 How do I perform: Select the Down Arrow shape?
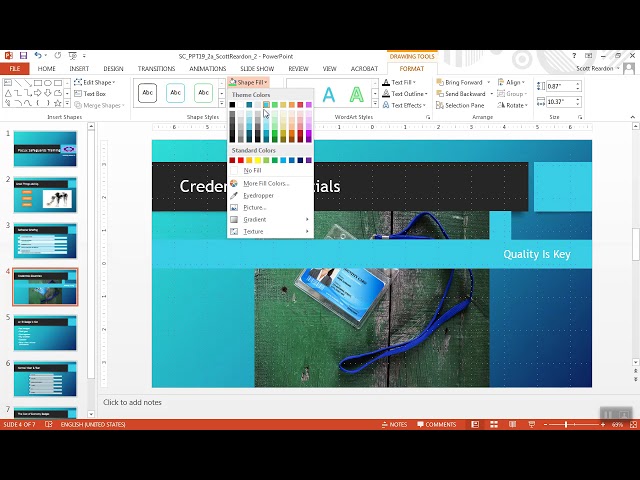(x=48, y=93)
